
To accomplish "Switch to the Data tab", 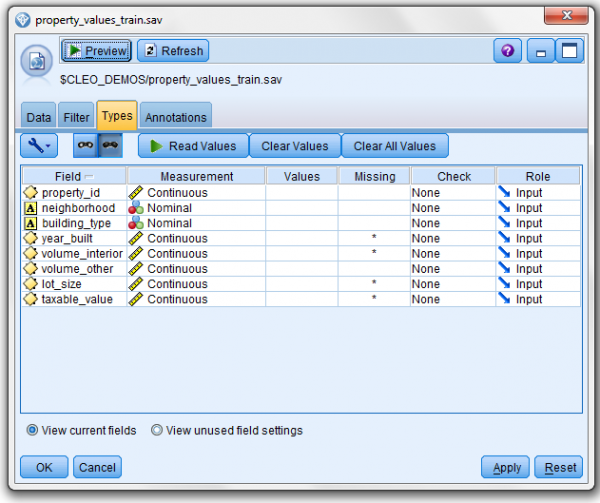I will (39, 116).
